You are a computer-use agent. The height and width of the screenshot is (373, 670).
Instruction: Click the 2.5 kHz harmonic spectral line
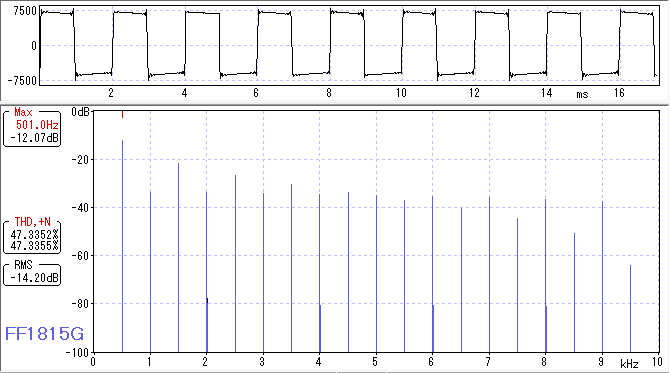click(x=235, y=264)
